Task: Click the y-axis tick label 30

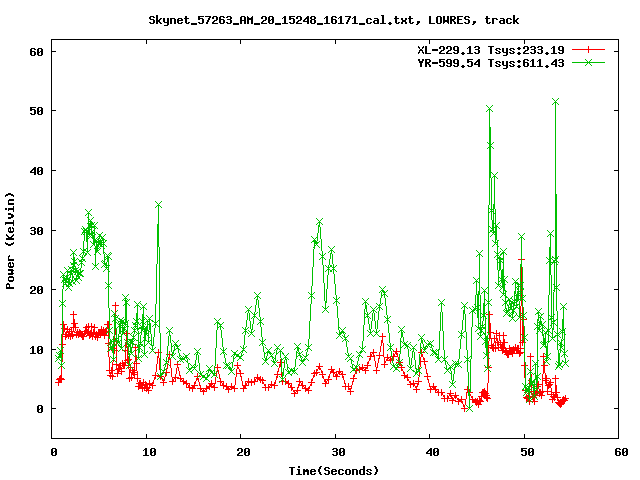Action: click(36, 231)
